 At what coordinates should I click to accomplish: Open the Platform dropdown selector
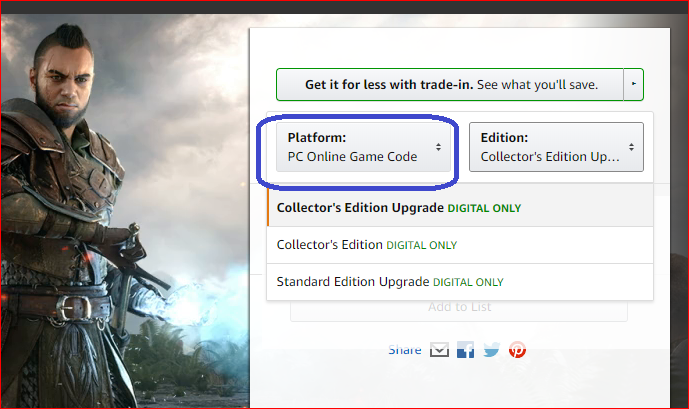point(363,147)
